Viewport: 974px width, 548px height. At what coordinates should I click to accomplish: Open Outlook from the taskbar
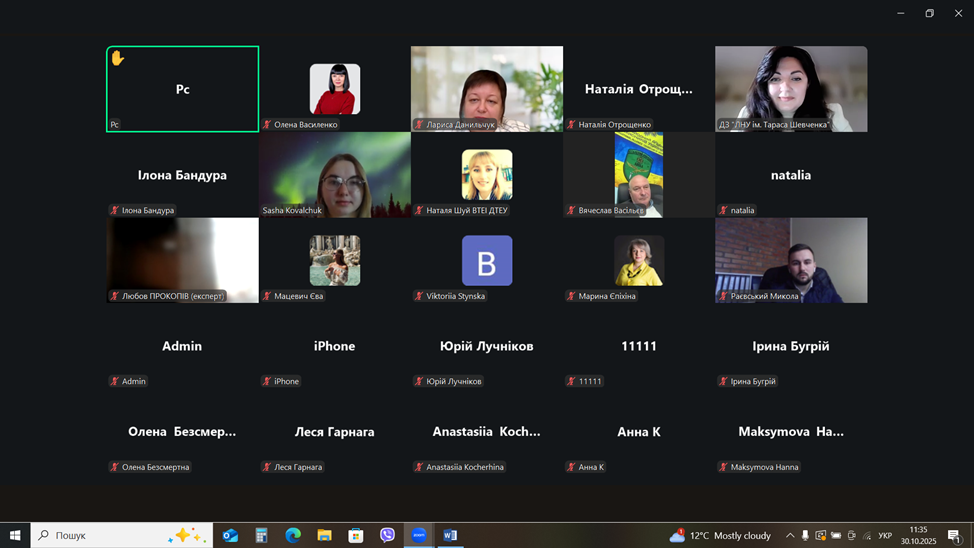230,536
